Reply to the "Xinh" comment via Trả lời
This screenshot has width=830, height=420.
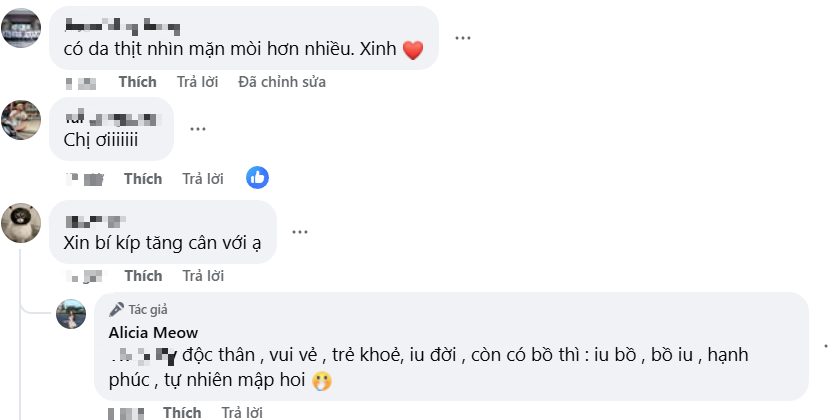tap(197, 82)
